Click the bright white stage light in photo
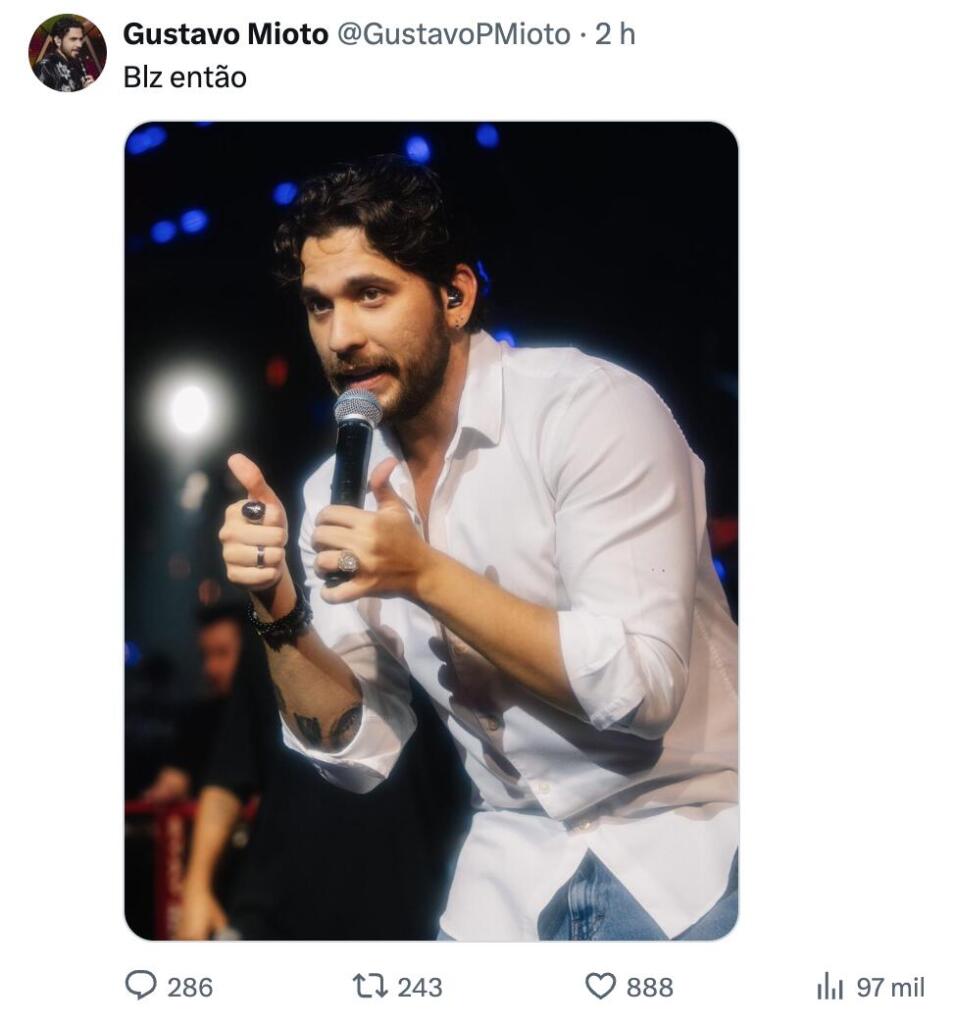The height and width of the screenshot is (1024, 955). point(189,409)
